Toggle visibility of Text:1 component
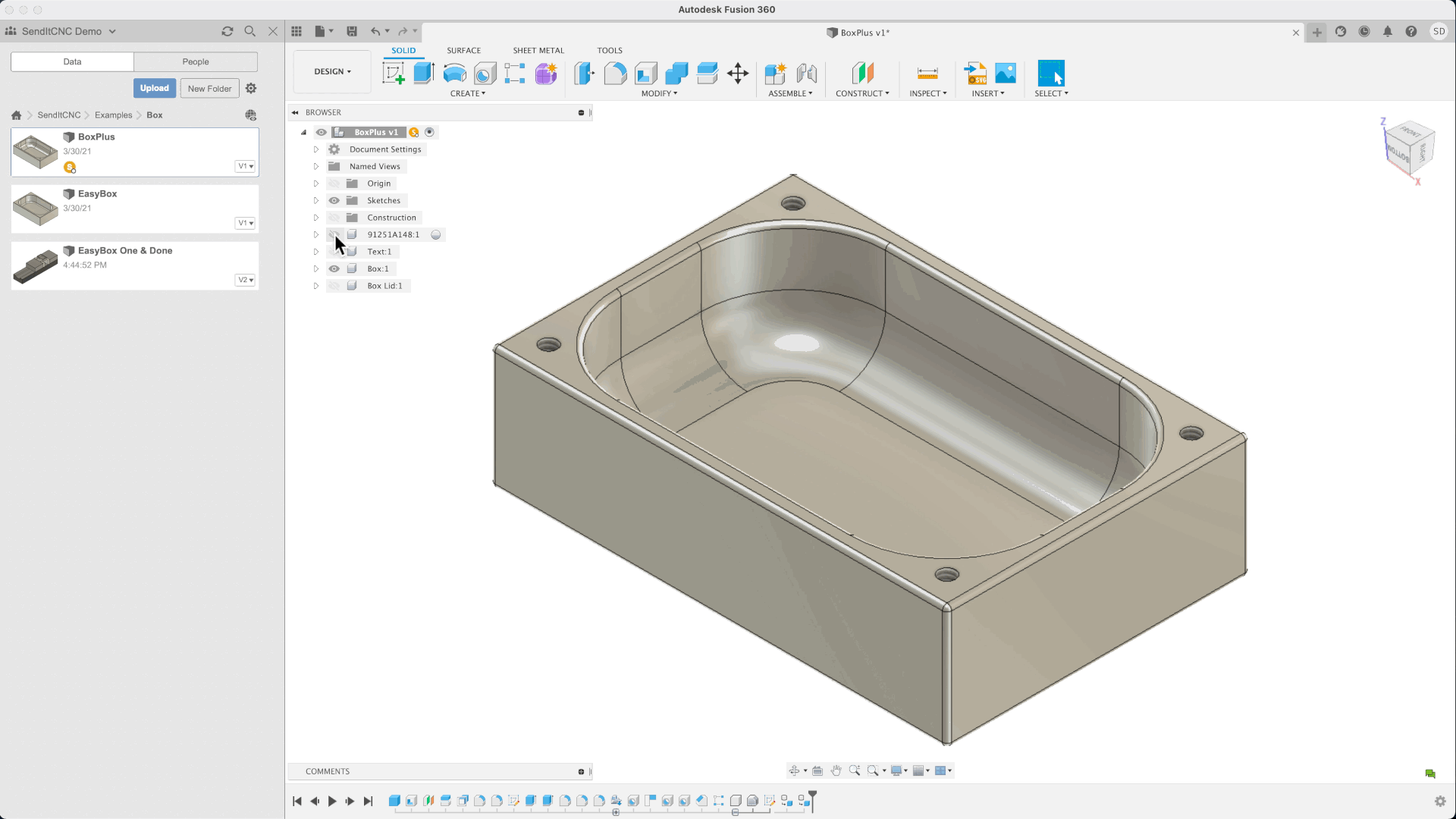This screenshot has width=1456, height=819. coord(334,251)
